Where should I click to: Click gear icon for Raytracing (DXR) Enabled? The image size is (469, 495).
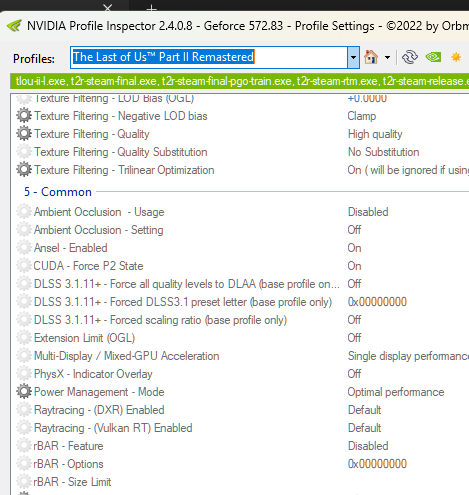point(24,410)
